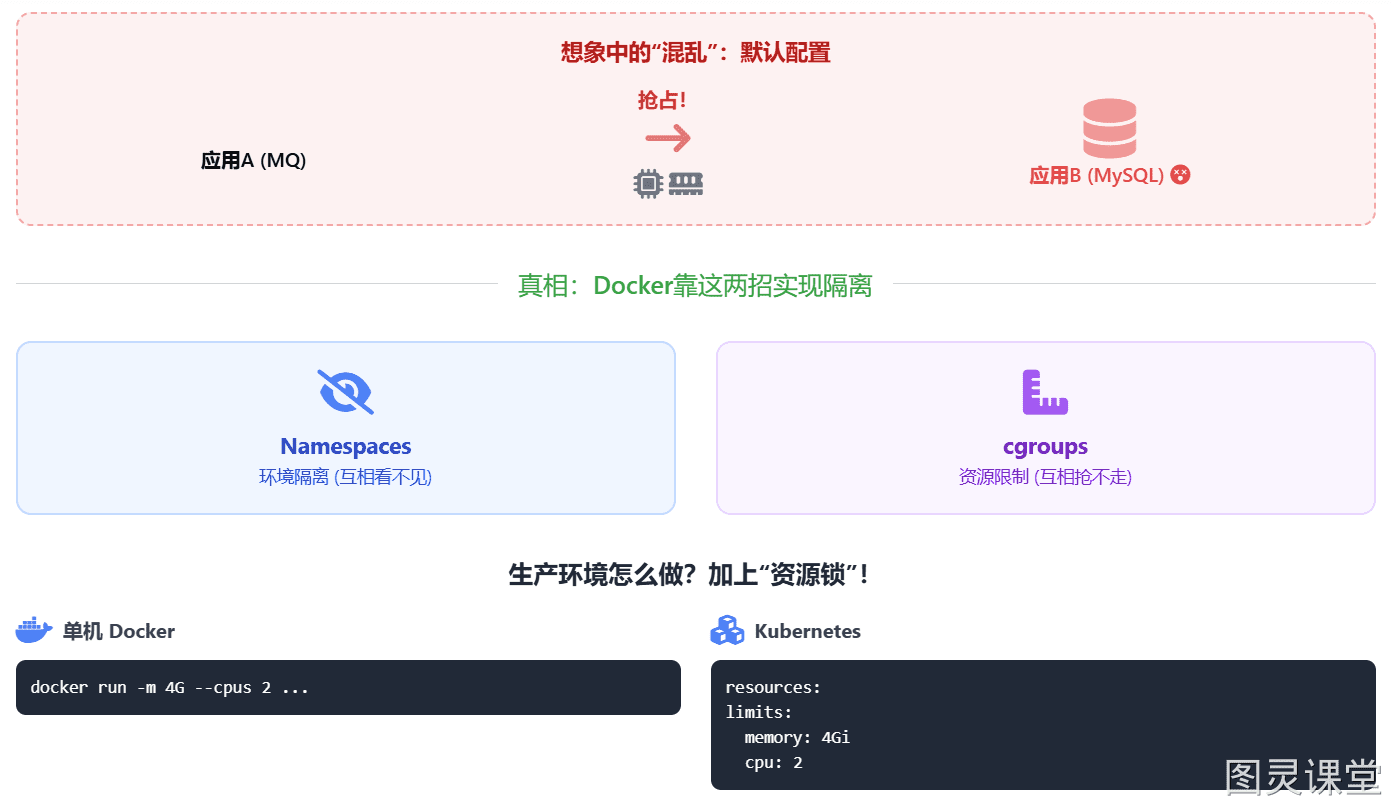Click the "cpu: 2" line
The height and width of the screenshot is (805, 1391).
pyautogui.click(x=773, y=762)
